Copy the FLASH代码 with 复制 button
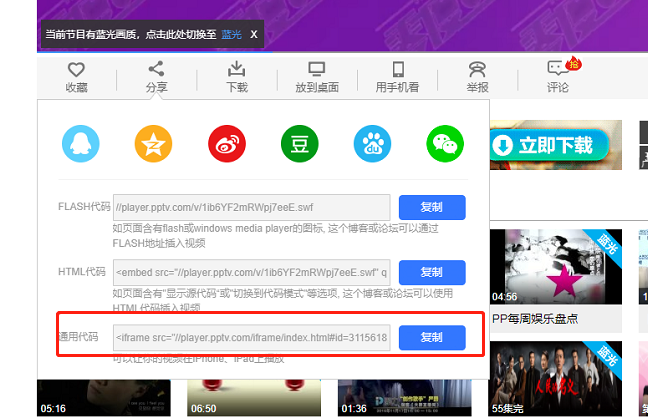This screenshot has width=648, height=417. pyautogui.click(x=432, y=207)
